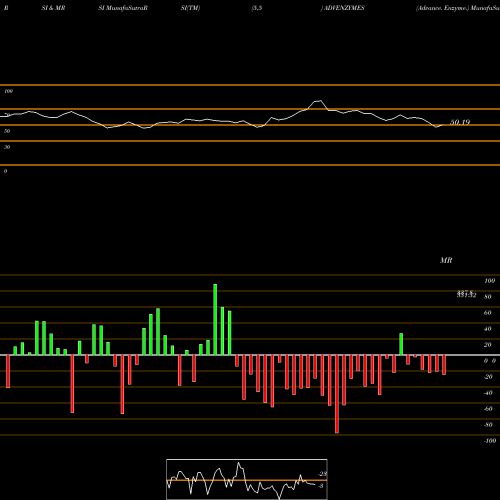Click the tallest green MR bar

click(215, 319)
